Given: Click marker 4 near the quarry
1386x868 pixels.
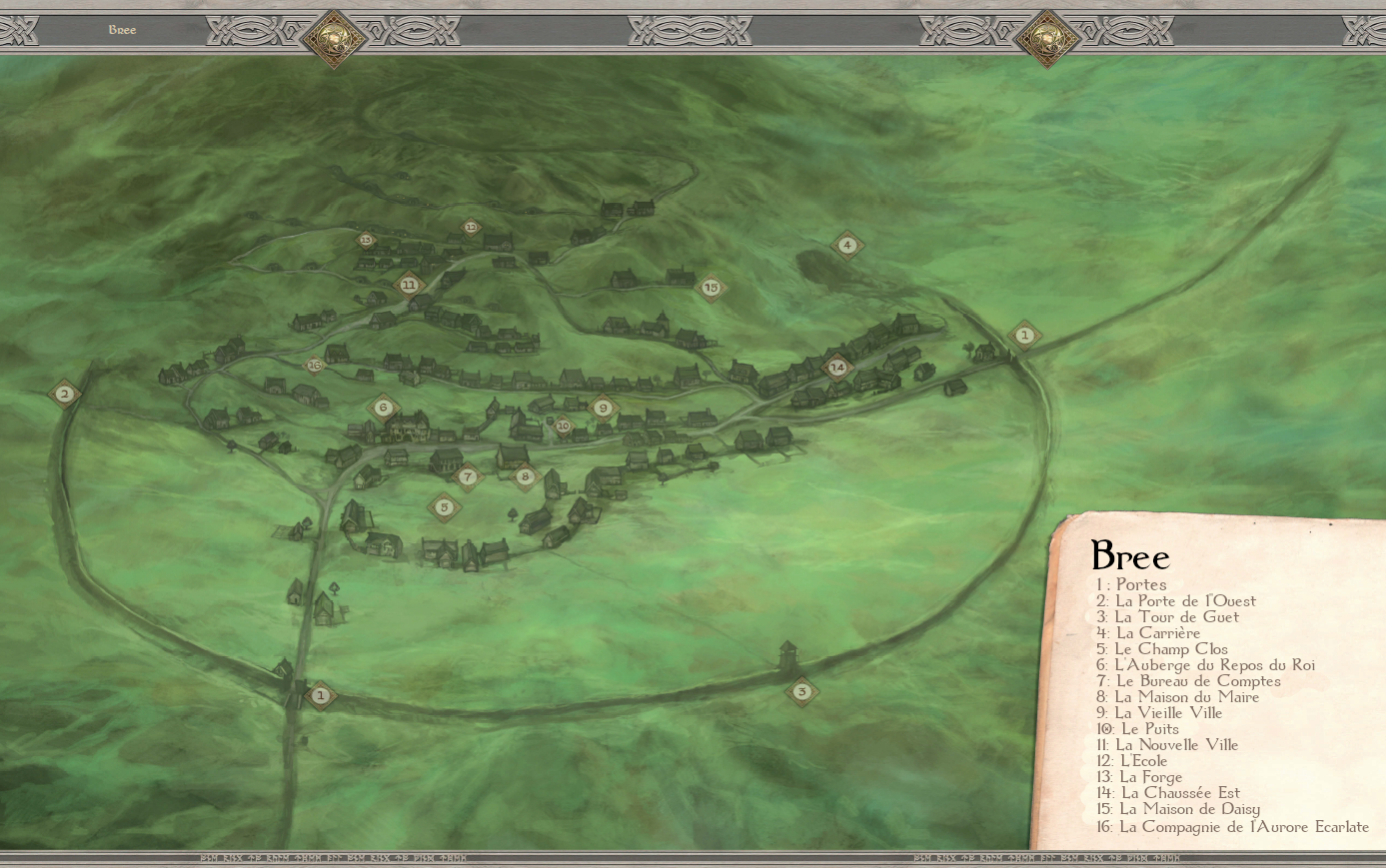Looking at the screenshot, I should pyautogui.click(x=847, y=245).
